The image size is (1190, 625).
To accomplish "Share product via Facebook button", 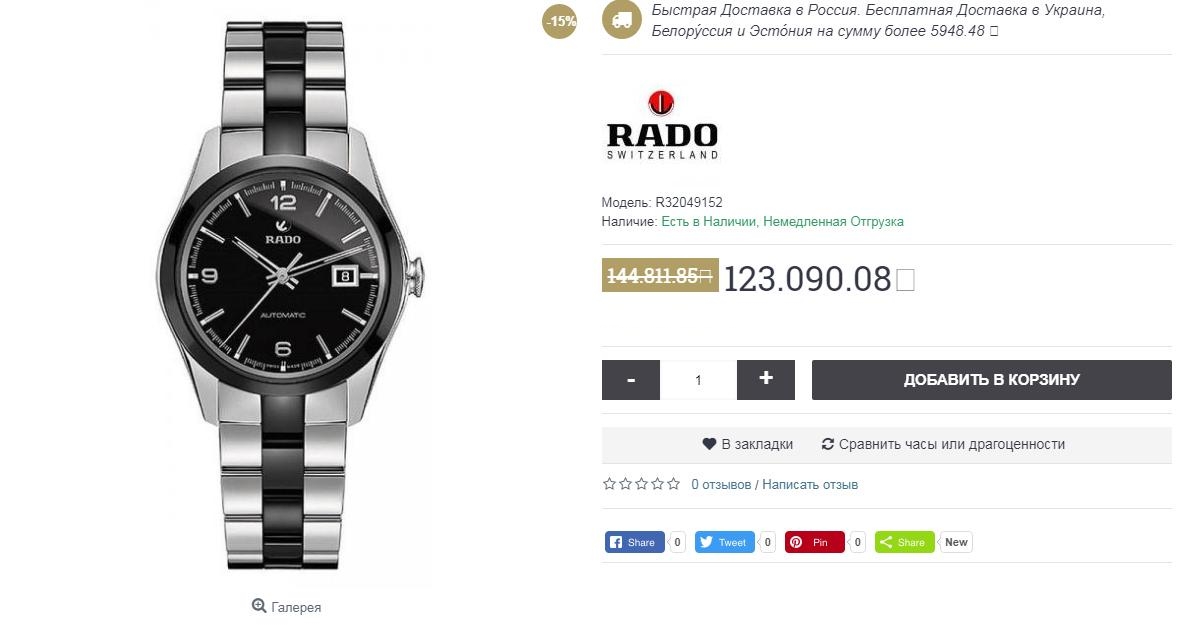I will click(634, 542).
